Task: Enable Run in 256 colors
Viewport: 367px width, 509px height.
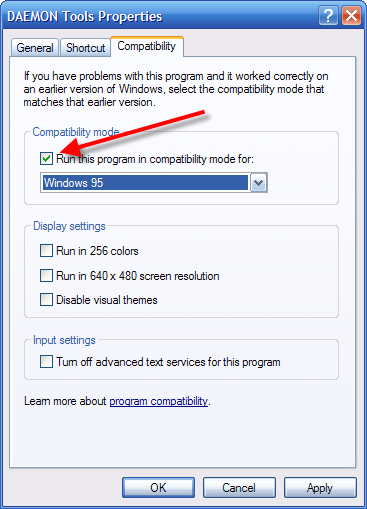Action: point(46,251)
